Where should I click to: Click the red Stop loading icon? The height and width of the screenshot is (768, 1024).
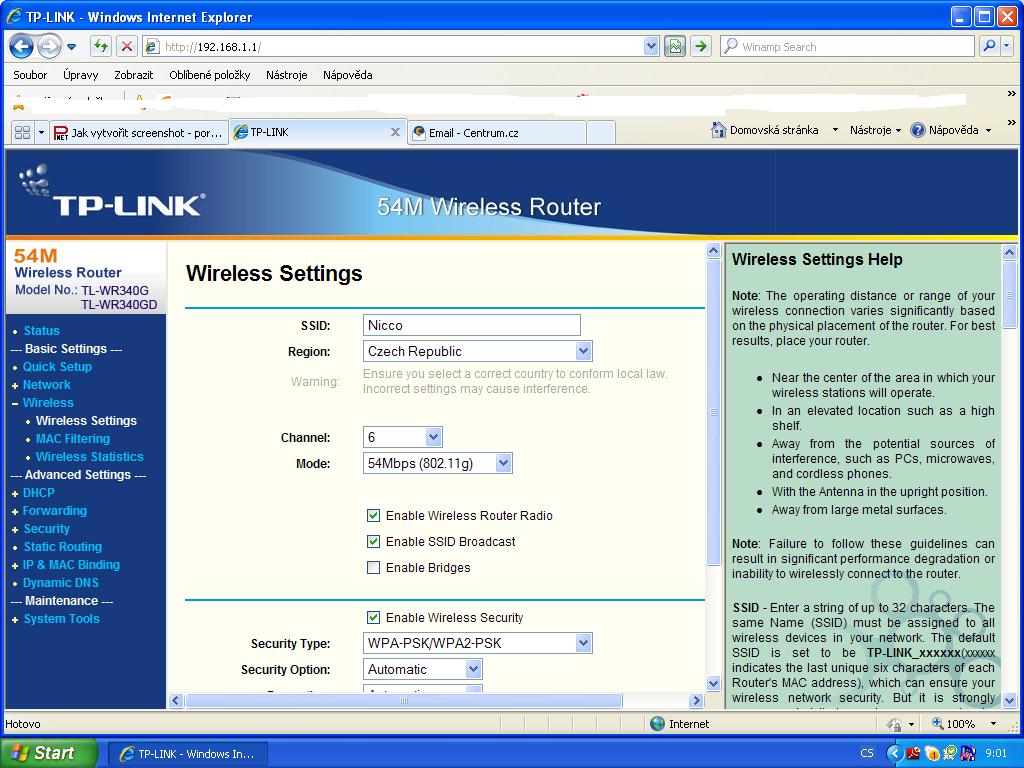(x=127, y=46)
